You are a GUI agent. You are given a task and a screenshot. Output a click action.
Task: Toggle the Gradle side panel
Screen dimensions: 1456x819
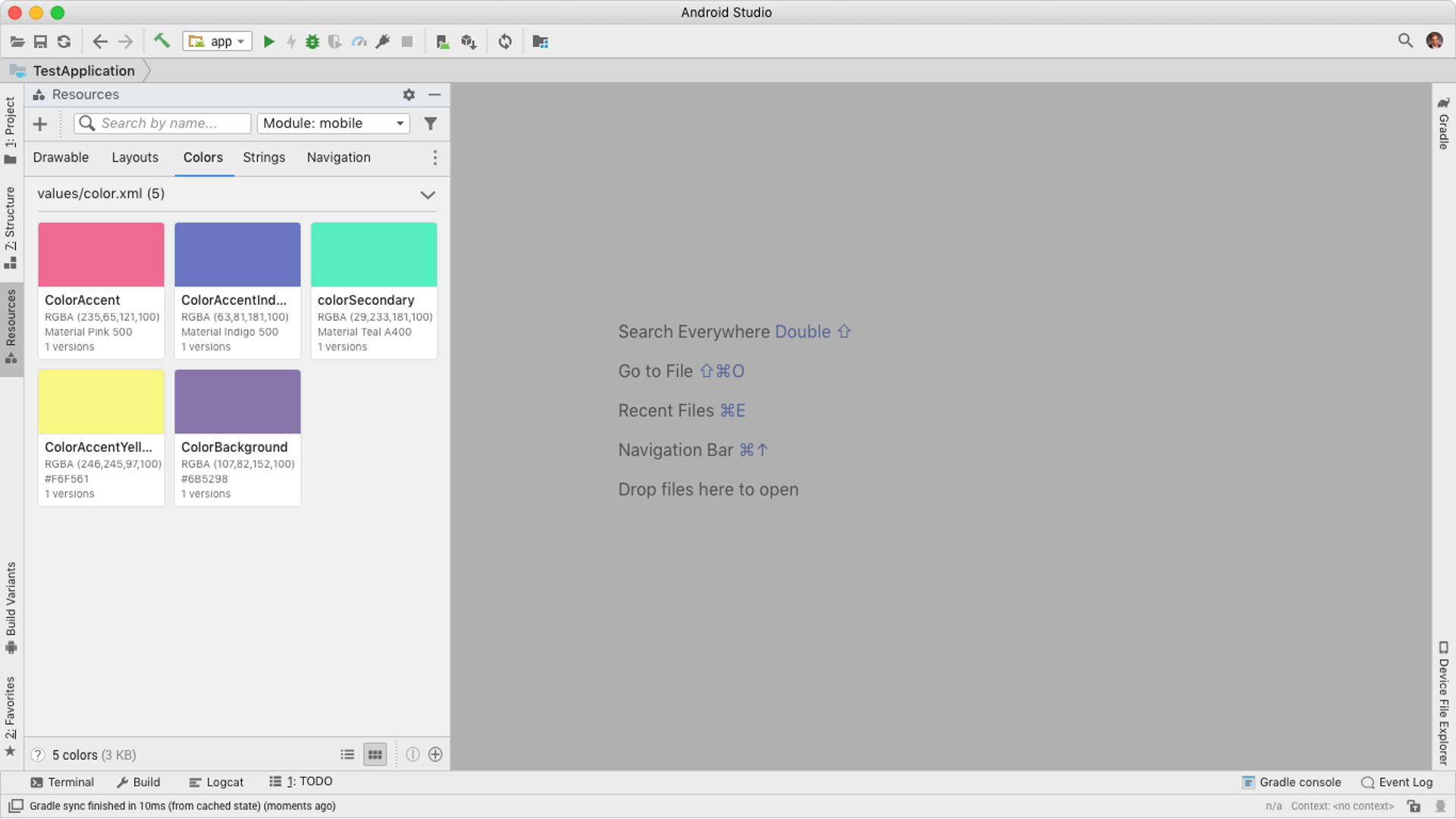pyautogui.click(x=1444, y=123)
